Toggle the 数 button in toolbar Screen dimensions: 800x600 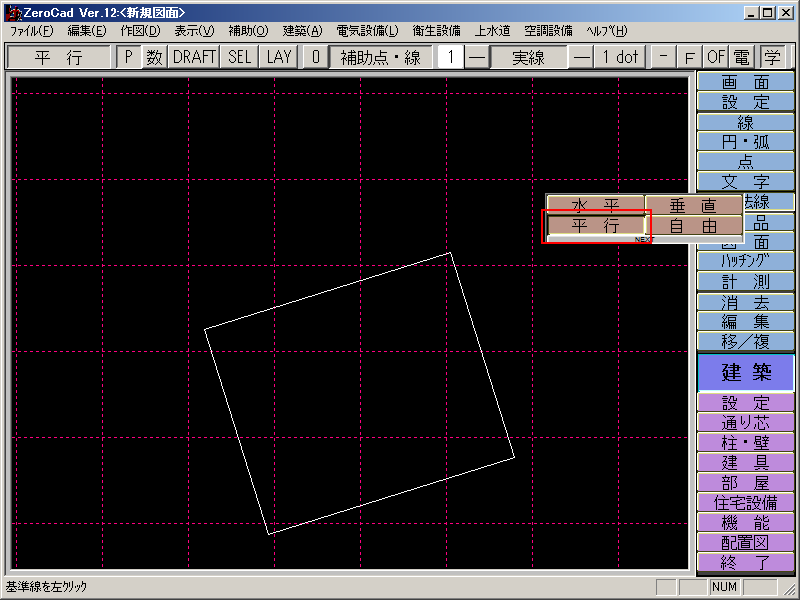click(155, 57)
